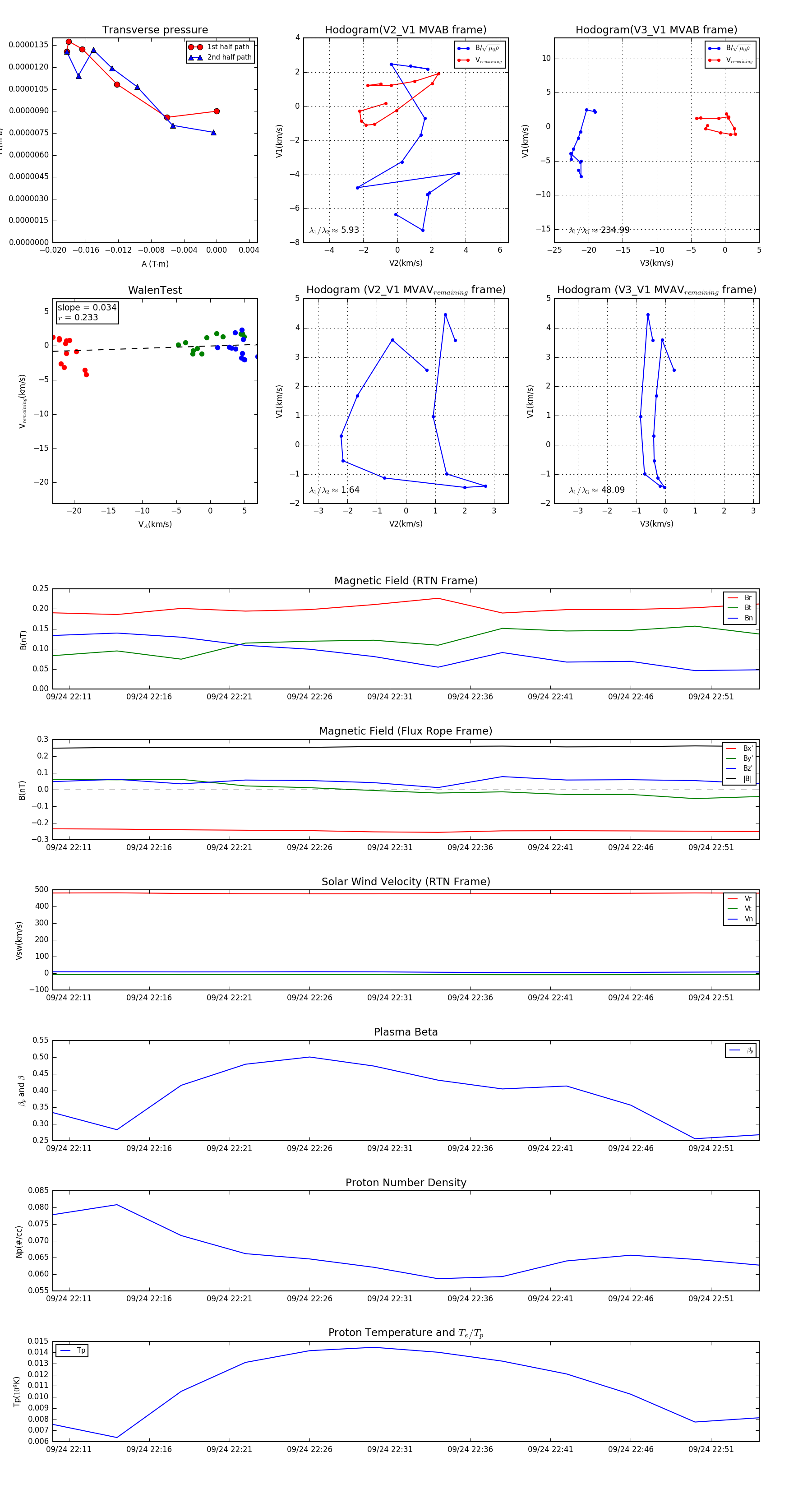The height and width of the screenshot is (1489, 812).
Task: Click the Transverse pressure plot title
Action: (155, 30)
